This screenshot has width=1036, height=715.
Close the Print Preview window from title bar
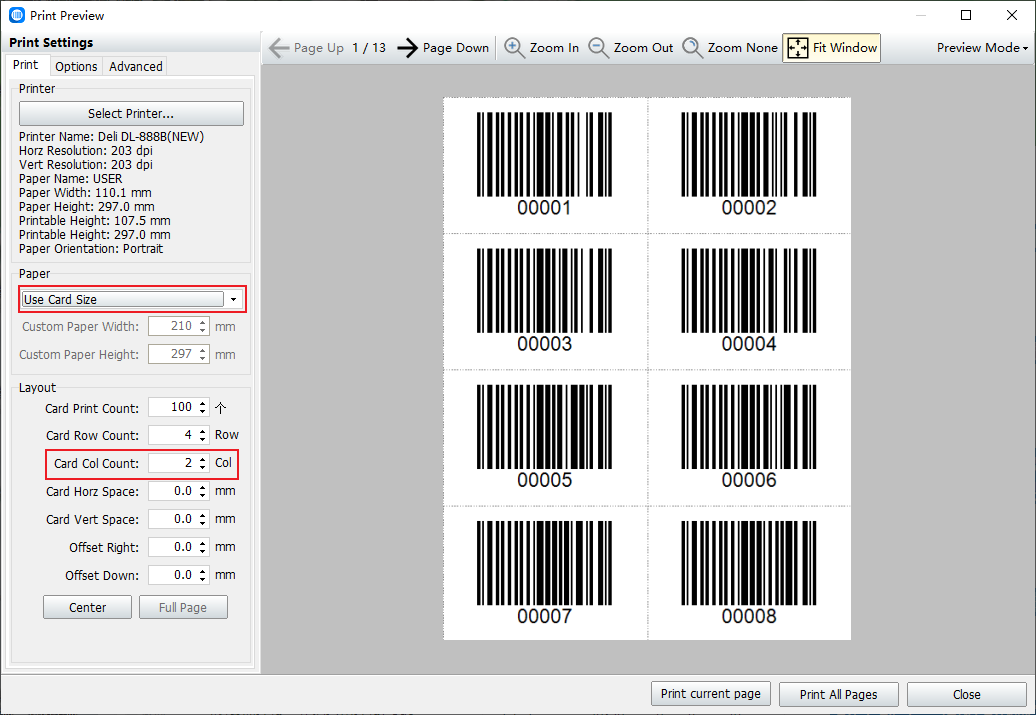pos(1012,15)
